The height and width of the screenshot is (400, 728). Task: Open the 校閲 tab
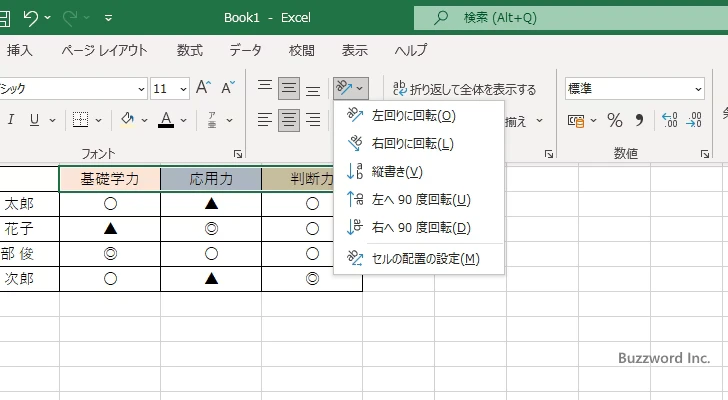tap(301, 50)
